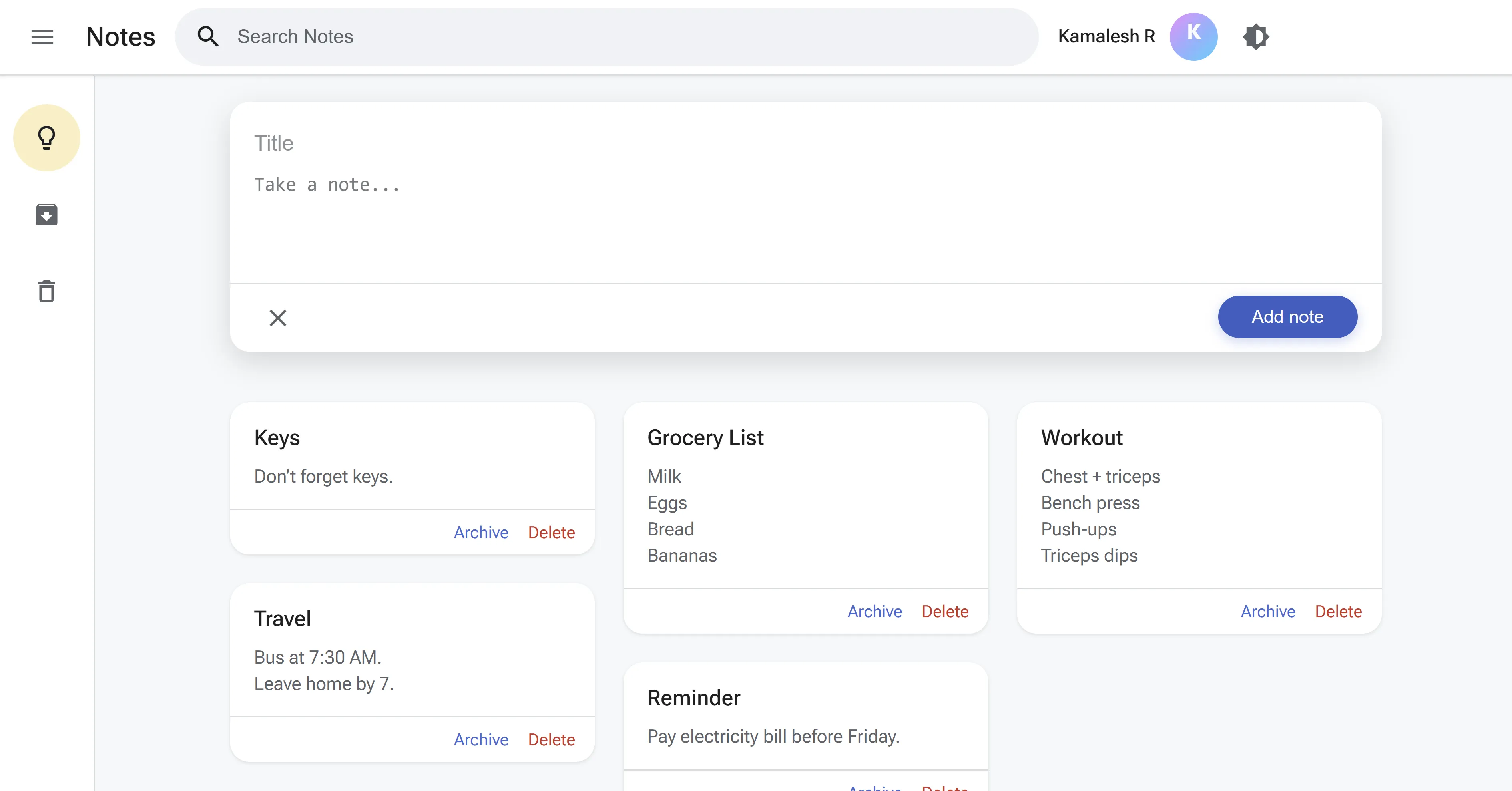The width and height of the screenshot is (1512, 791).
Task: Click the search magnifier icon
Action: [208, 36]
